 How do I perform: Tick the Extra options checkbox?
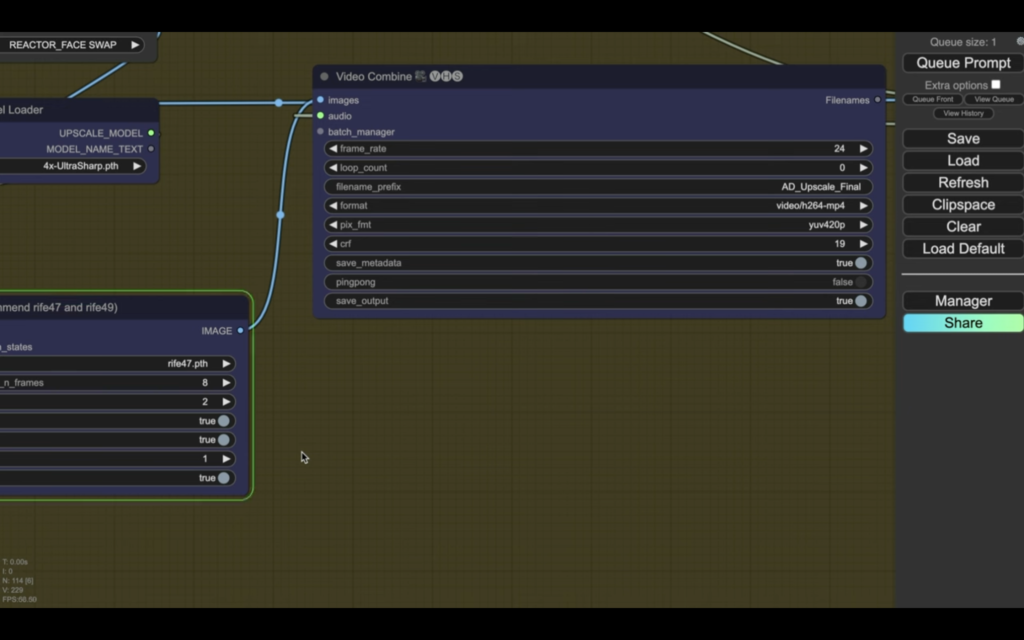(x=995, y=85)
